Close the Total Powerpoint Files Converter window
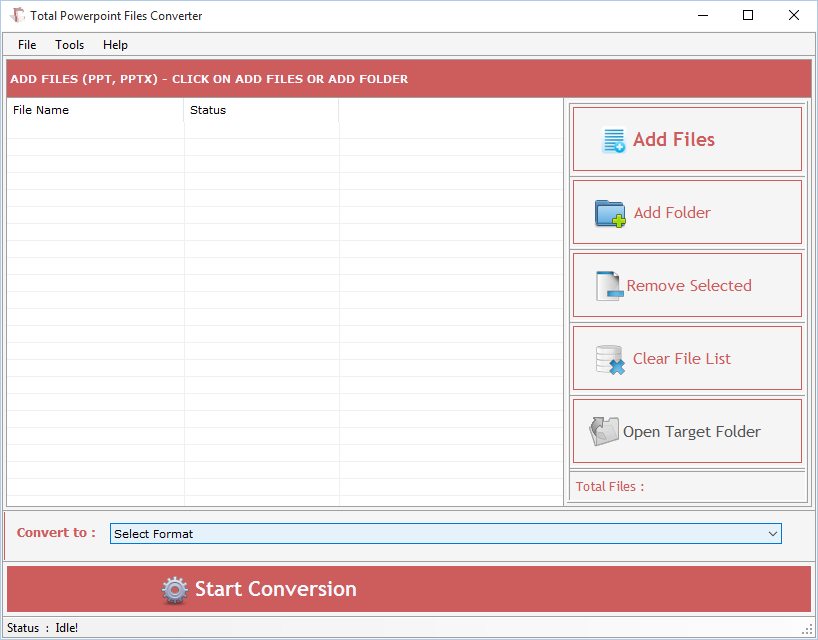 793,15
